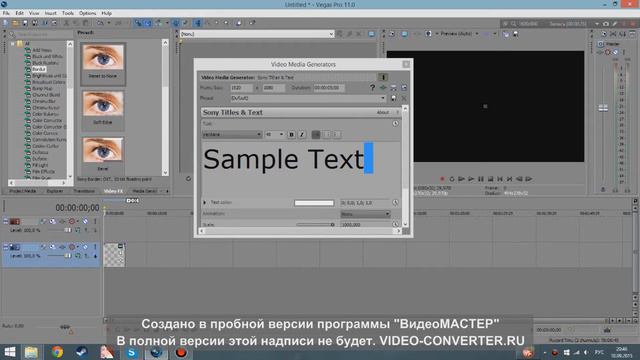Open Google Chrome from the taskbar
640x360 pixels.
tap(57, 352)
